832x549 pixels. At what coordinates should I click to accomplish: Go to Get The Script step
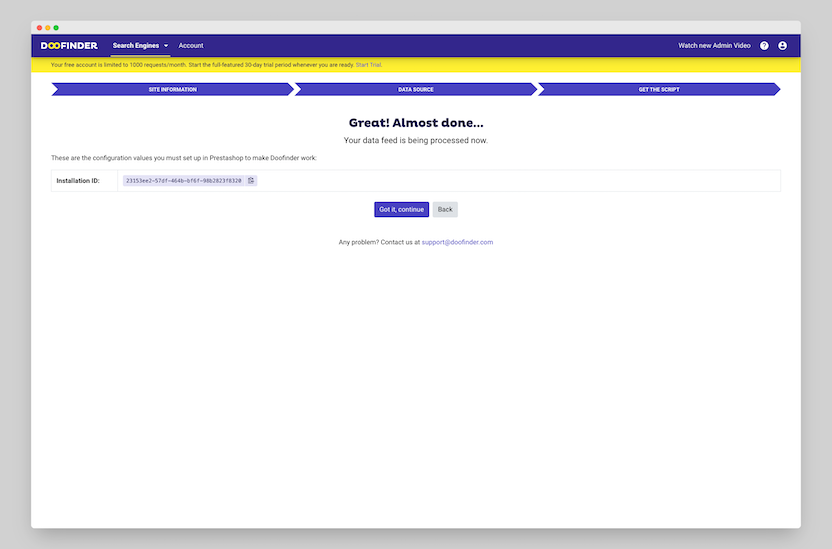658,89
